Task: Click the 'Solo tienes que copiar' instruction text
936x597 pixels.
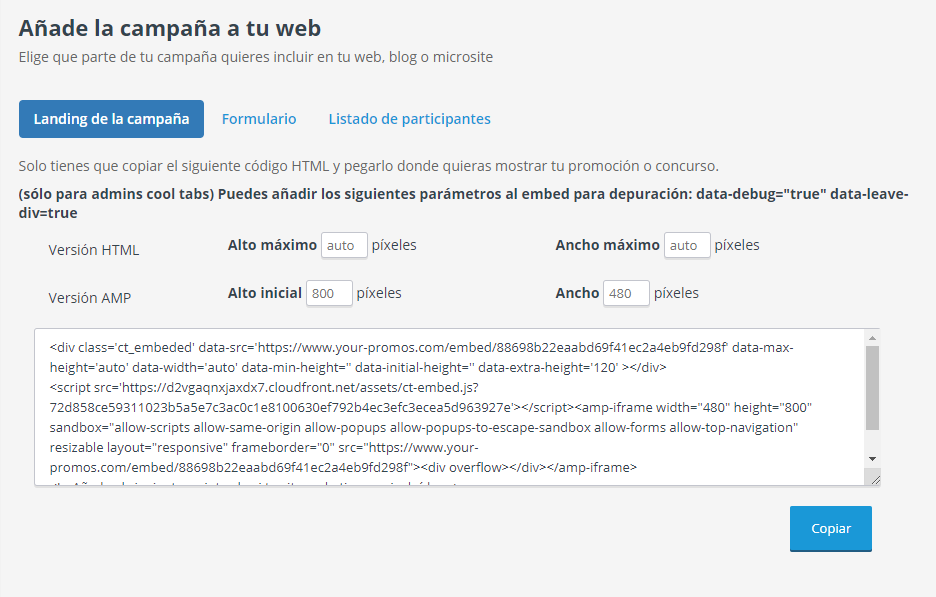Action: (x=368, y=166)
